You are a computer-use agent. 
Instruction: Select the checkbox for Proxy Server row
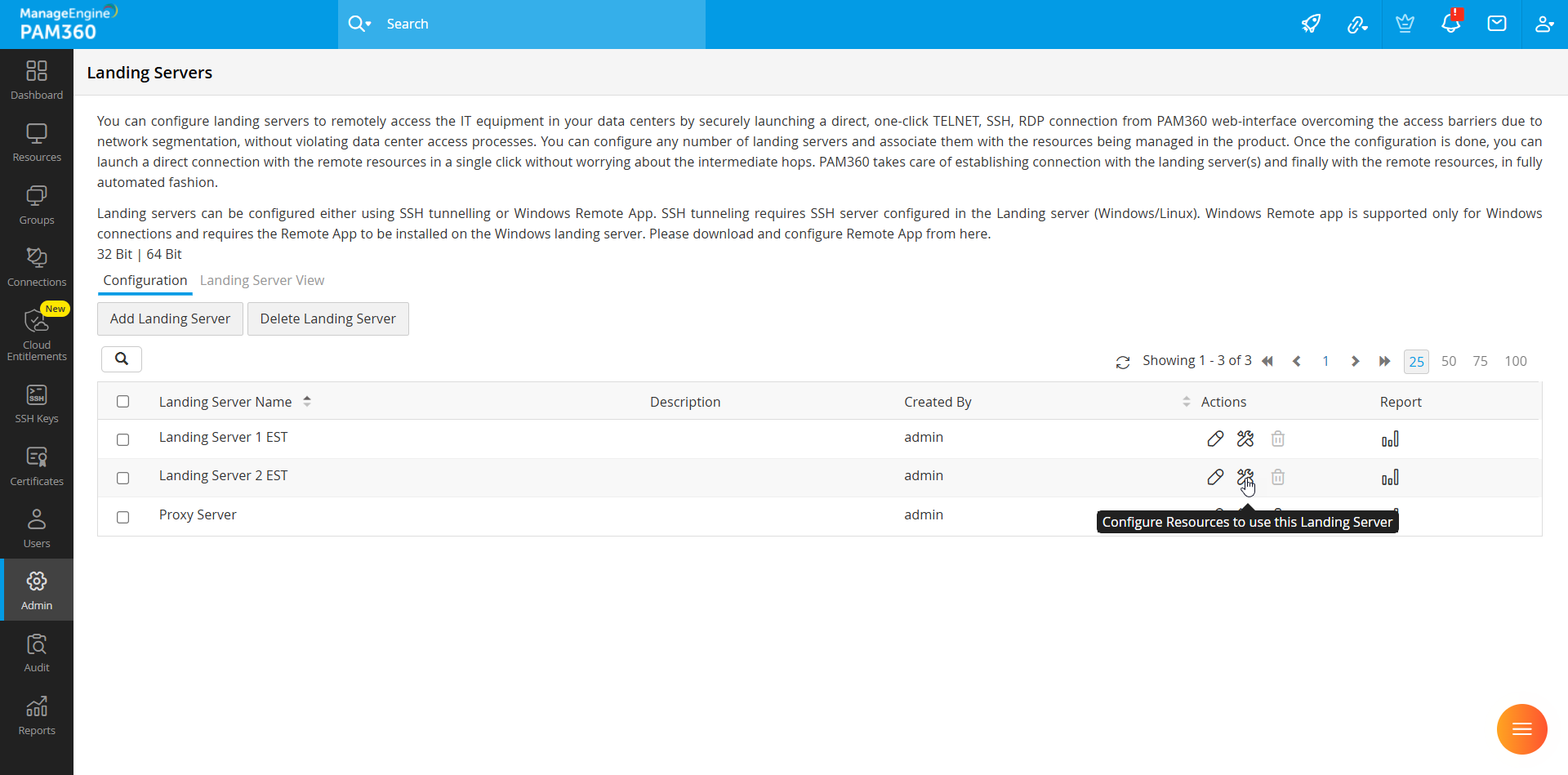point(123,517)
